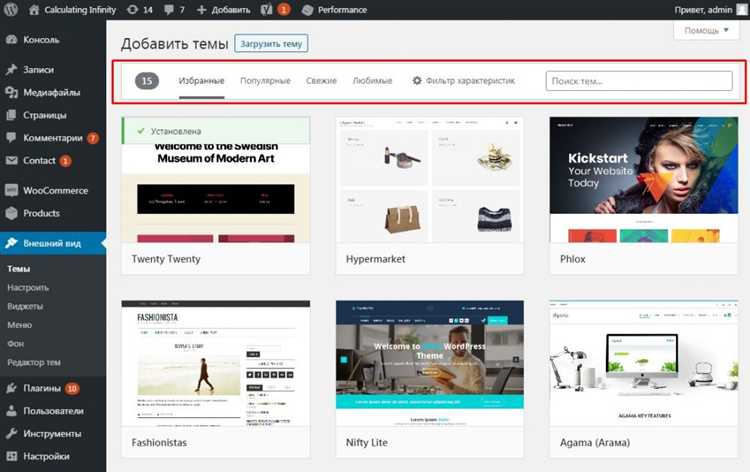Click the WooCommerce label in sidebar
The height and width of the screenshot is (472, 750).
click(x=55, y=190)
